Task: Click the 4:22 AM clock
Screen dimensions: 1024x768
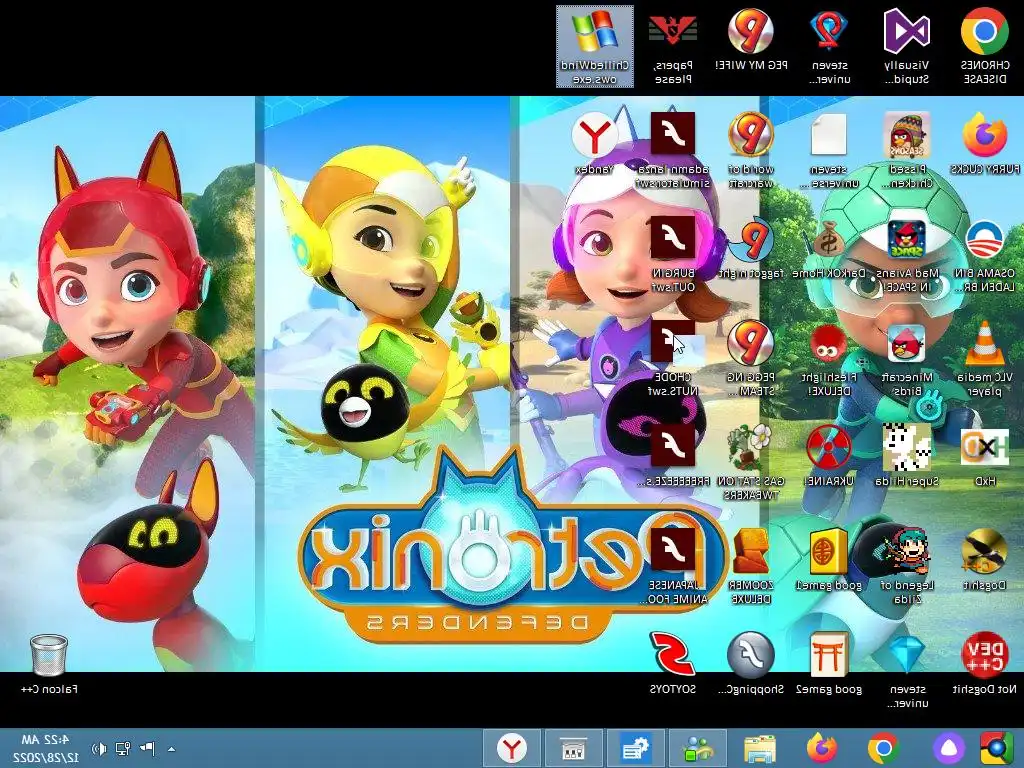Action: pyautogui.click(x=46, y=748)
